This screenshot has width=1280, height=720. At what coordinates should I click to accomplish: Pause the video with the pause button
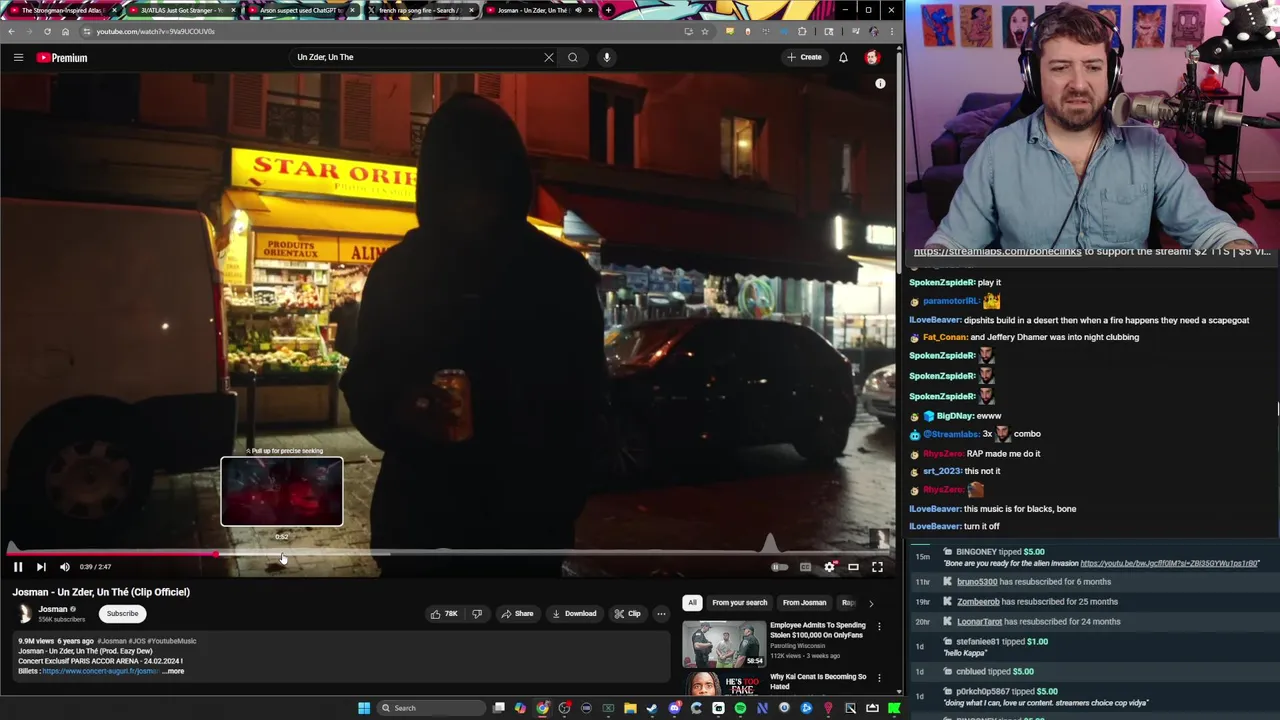(18, 567)
